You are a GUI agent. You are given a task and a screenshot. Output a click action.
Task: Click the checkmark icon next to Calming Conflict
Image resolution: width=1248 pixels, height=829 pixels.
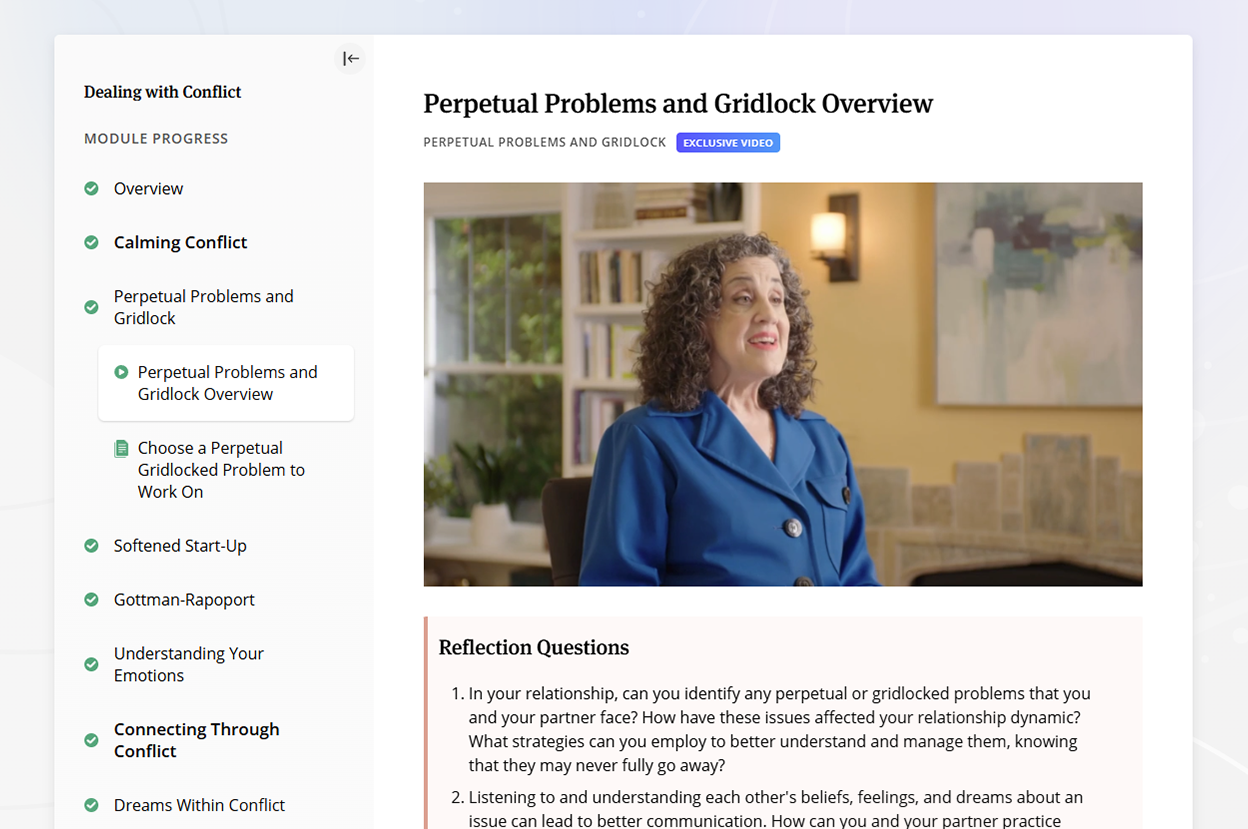tap(91, 243)
